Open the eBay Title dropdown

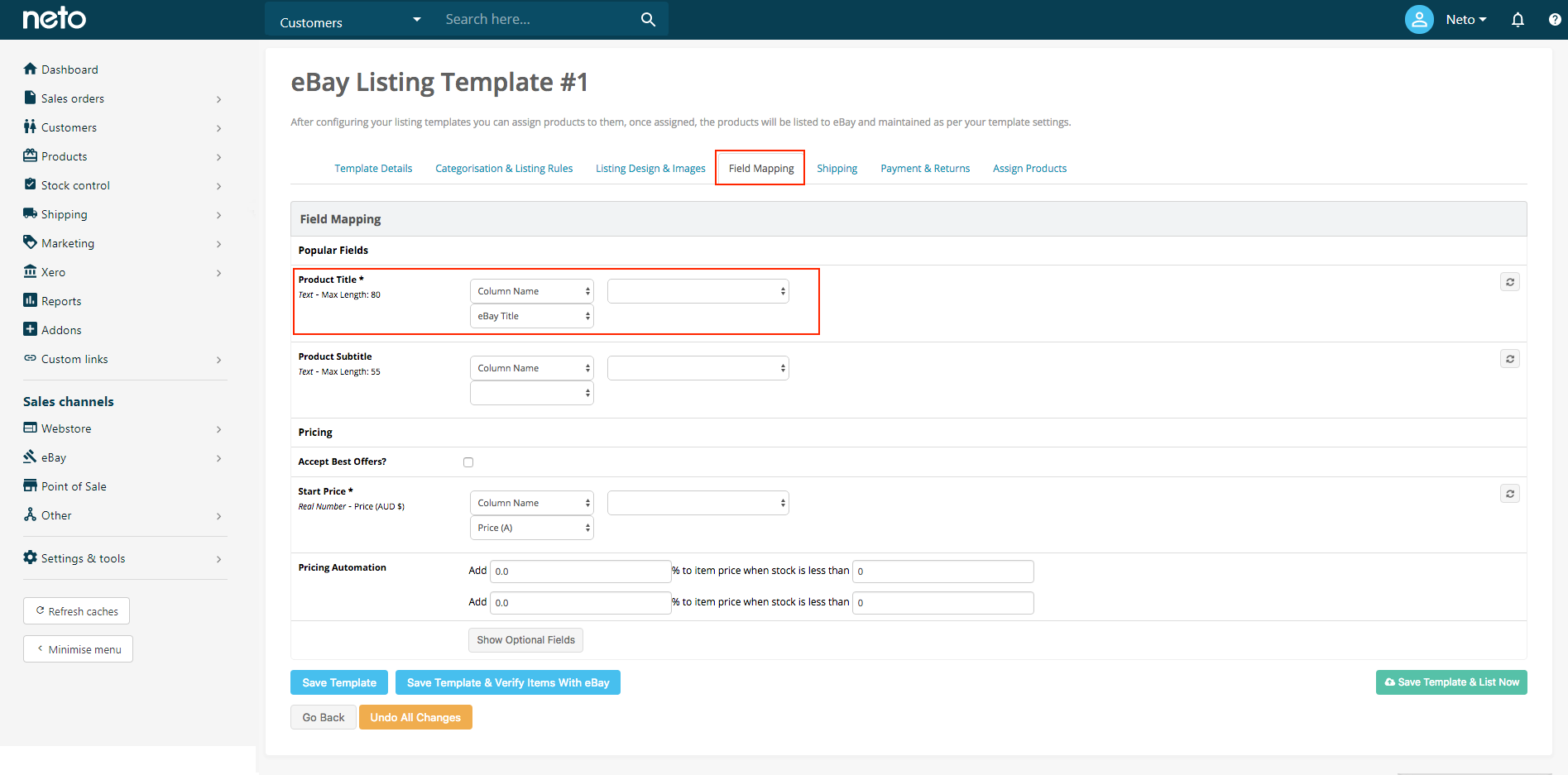coord(532,316)
